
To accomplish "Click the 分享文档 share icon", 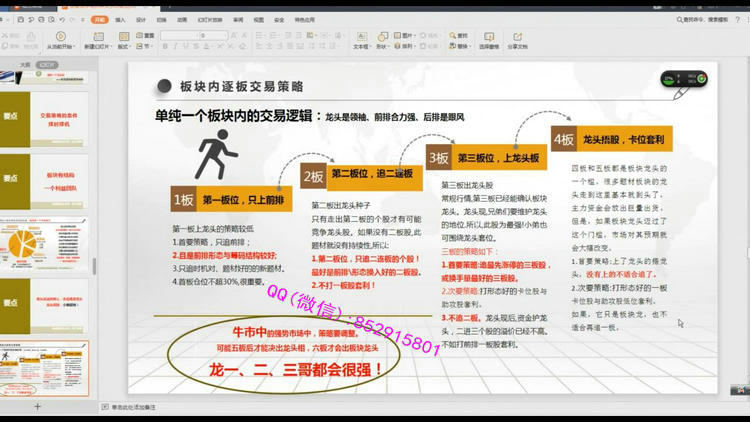I will 518,40.
